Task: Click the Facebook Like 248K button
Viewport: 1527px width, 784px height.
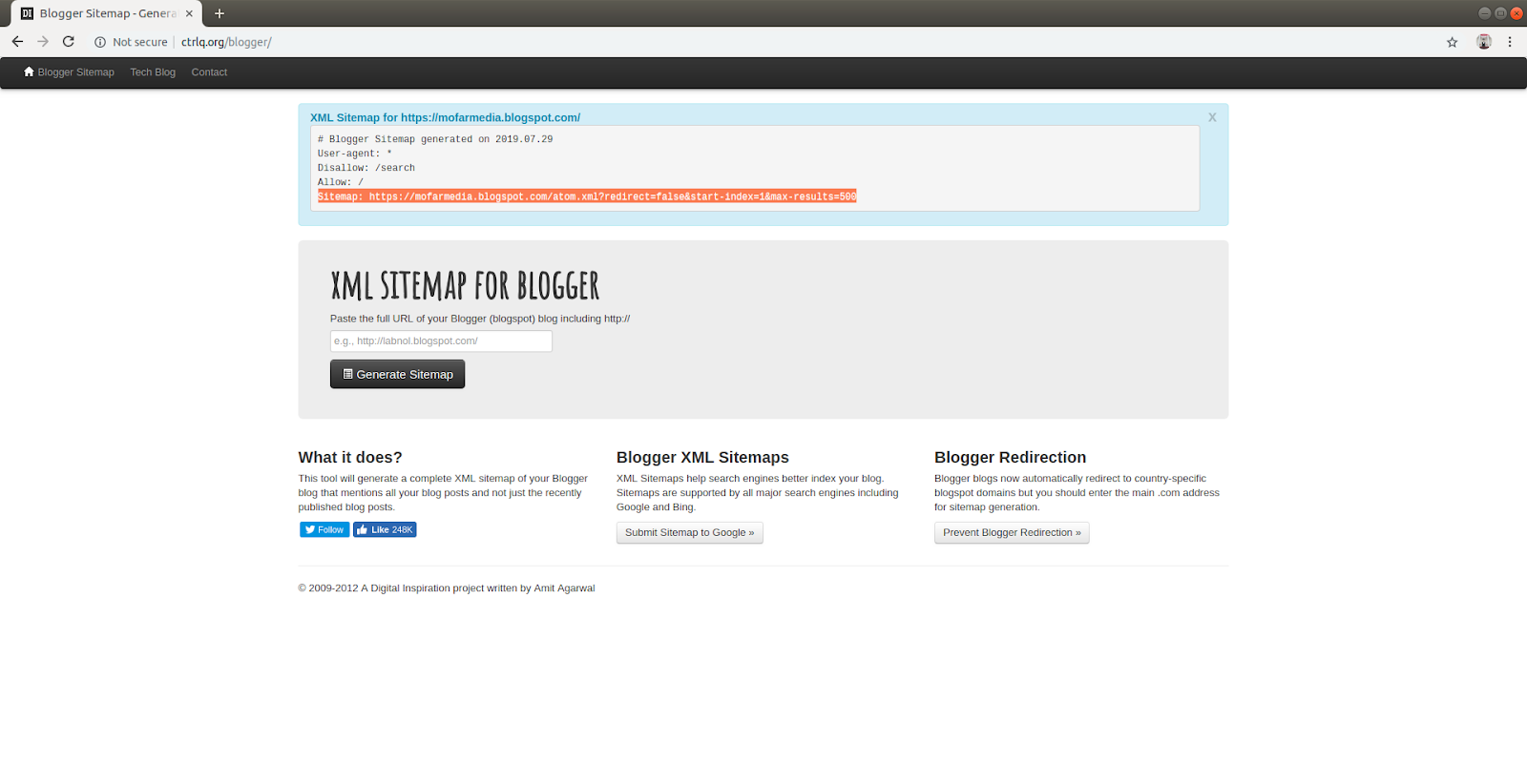Action: tap(385, 529)
